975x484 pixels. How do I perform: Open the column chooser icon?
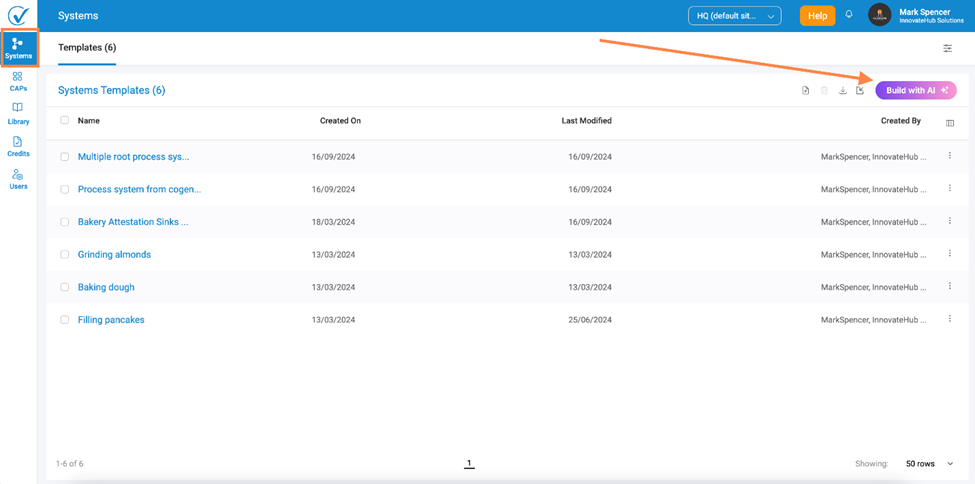[x=950, y=123]
